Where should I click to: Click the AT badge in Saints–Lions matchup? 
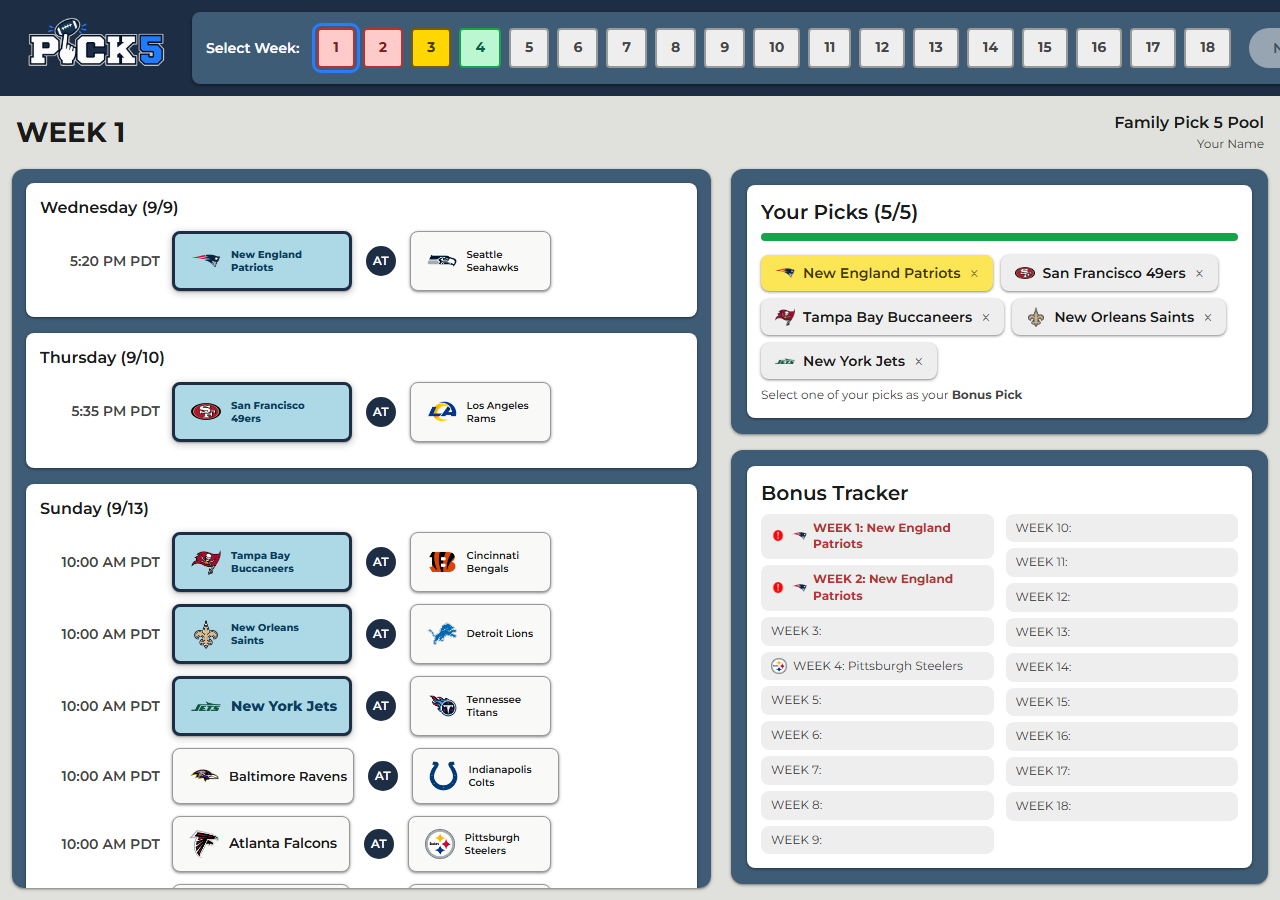pos(381,634)
